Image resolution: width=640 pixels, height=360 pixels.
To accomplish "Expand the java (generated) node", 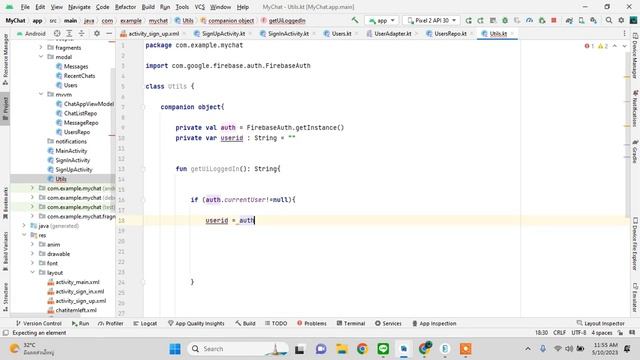I will click(x=24, y=226).
